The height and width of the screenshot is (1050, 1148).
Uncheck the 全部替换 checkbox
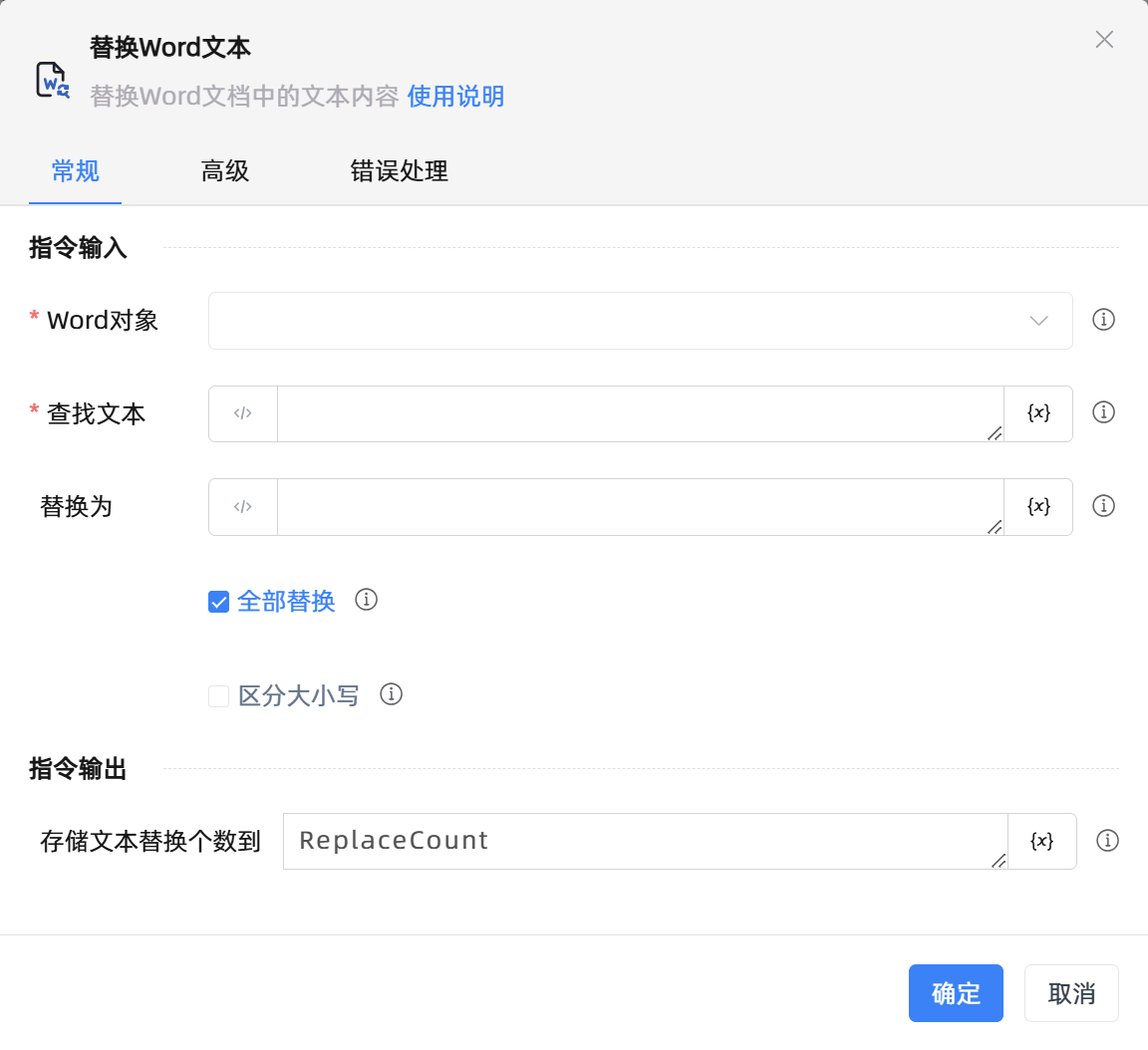click(x=219, y=602)
